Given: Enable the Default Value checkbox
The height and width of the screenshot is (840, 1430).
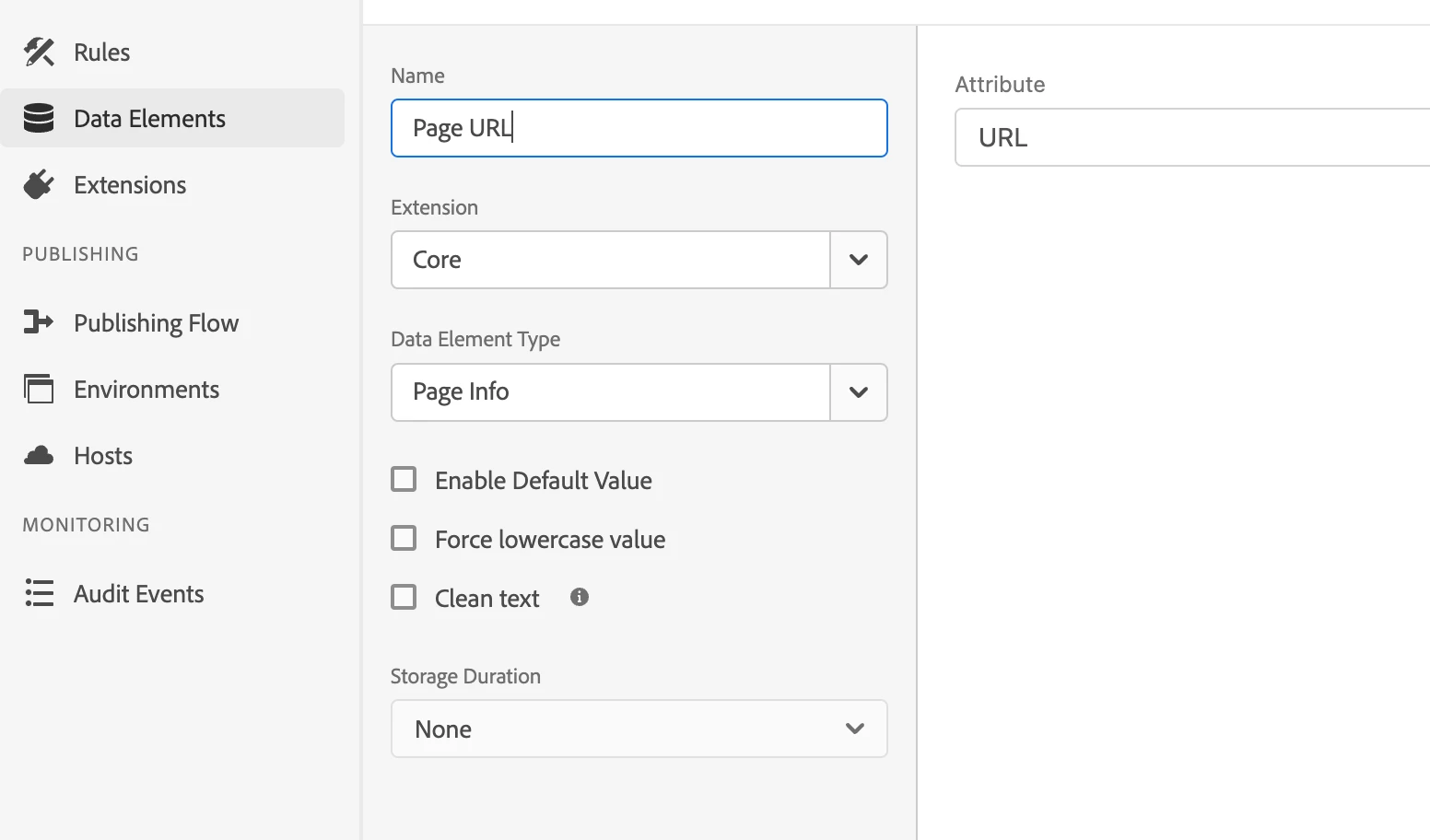Looking at the screenshot, I should pos(404,480).
